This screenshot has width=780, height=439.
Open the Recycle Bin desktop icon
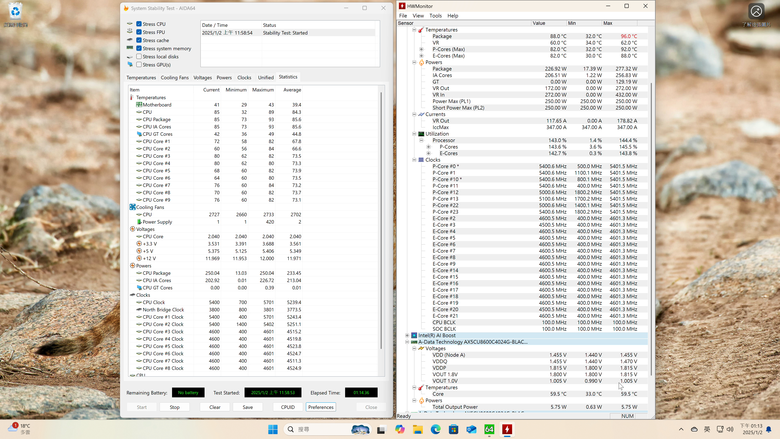click(x=15, y=14)
